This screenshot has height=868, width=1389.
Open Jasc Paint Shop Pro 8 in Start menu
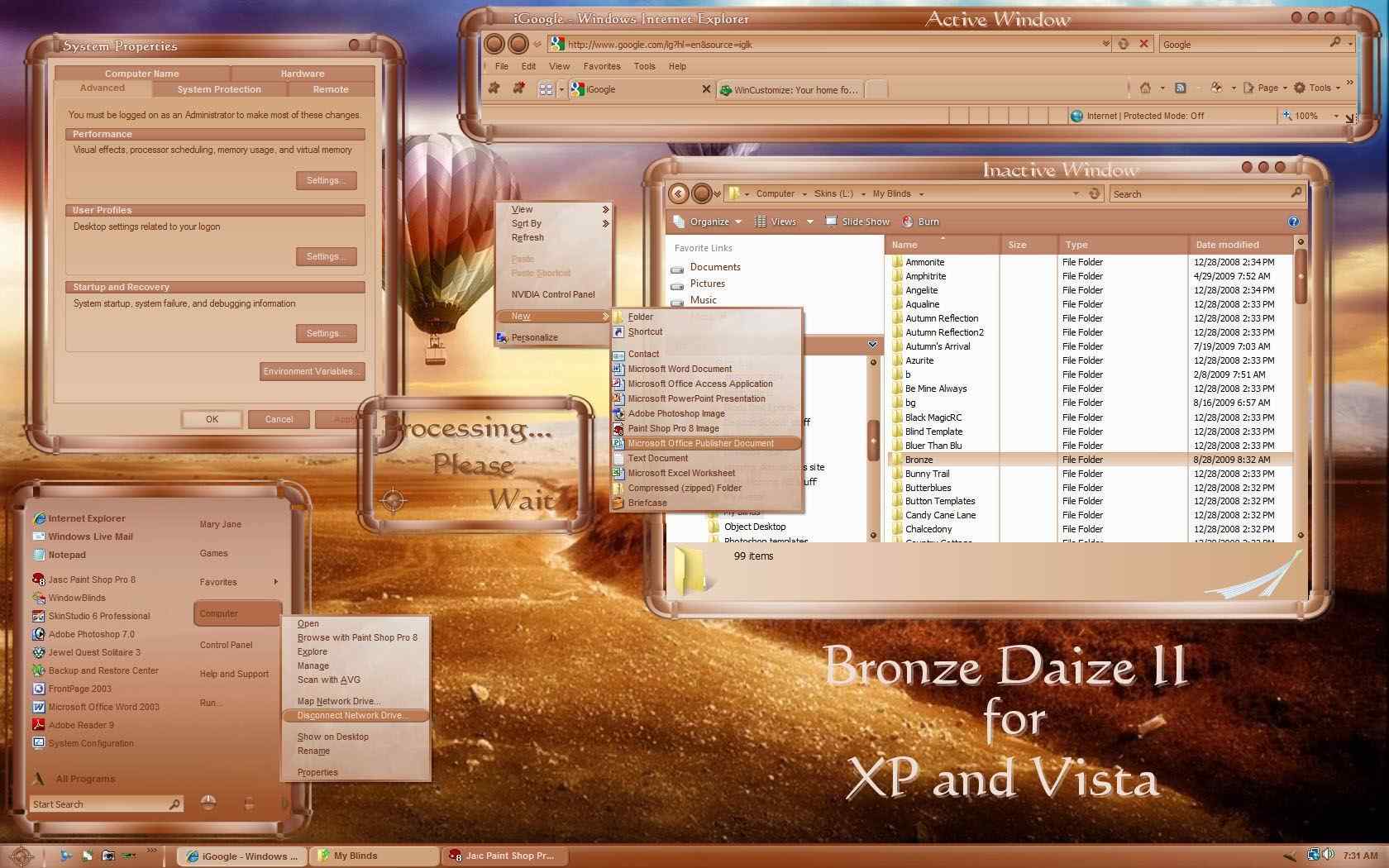tap(84, 579)
